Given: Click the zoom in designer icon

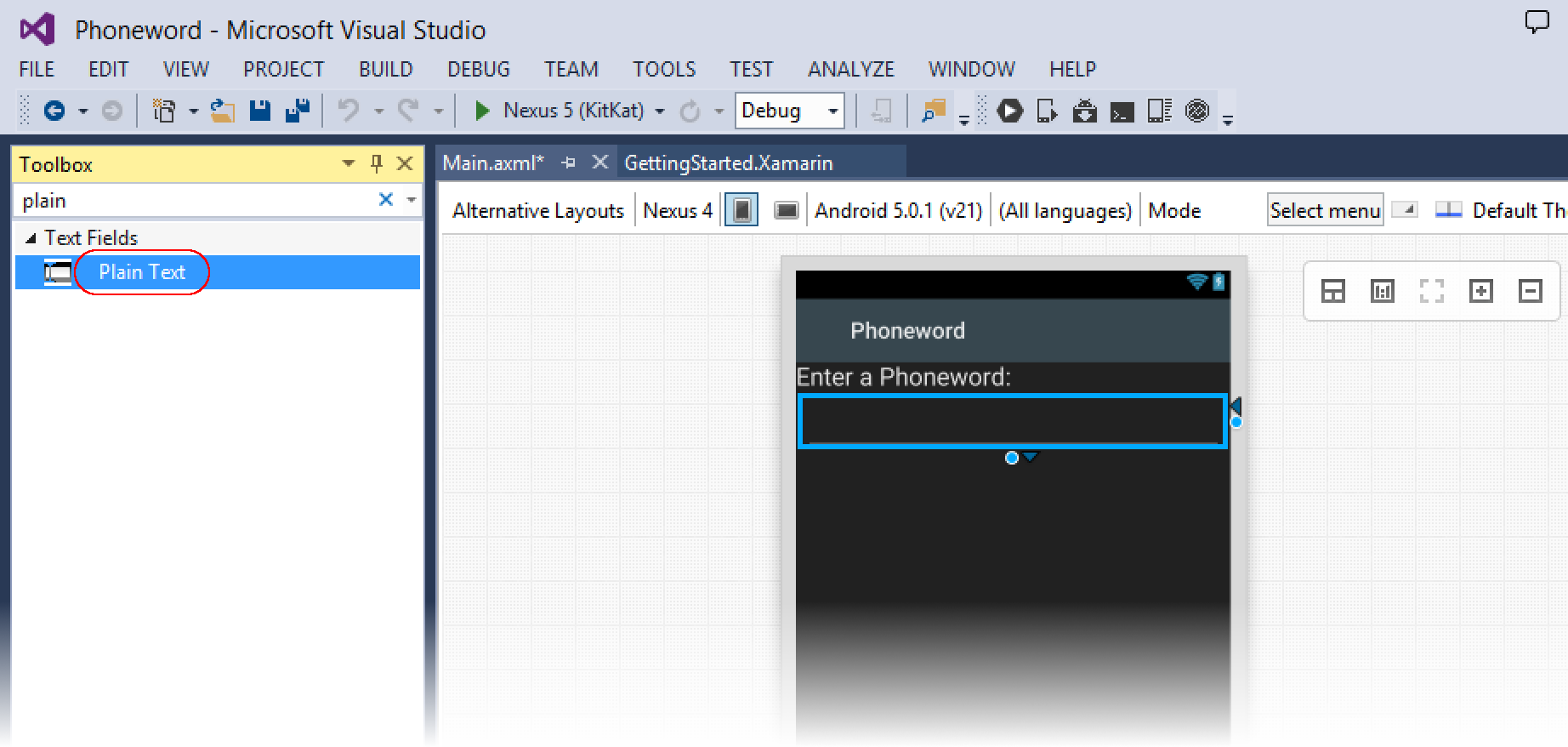Looking at the screenshot, I should click(1480, 291).
